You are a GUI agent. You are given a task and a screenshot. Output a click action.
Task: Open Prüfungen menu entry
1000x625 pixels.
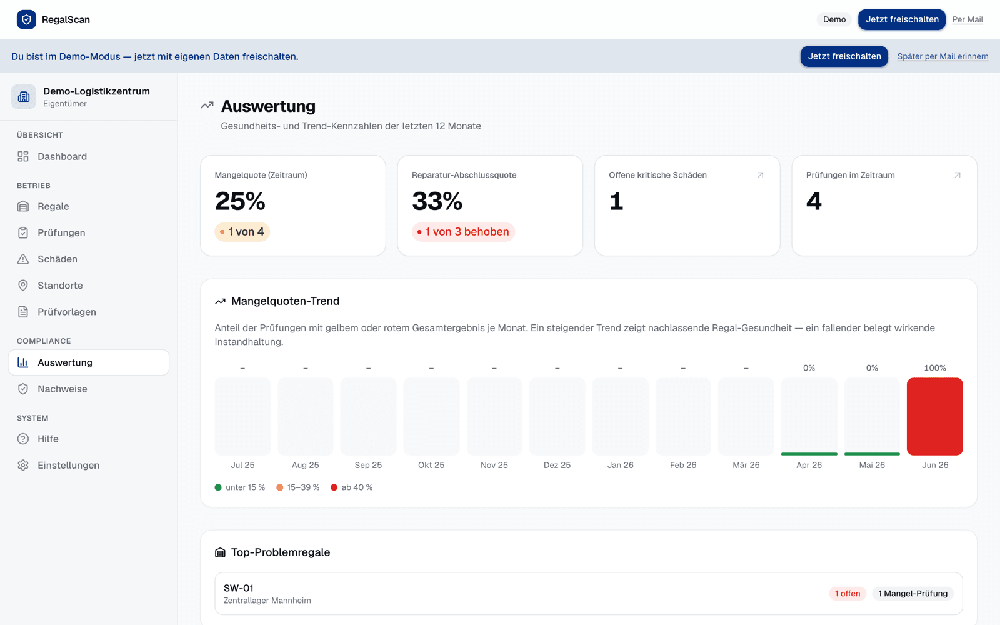click(89, 233)
